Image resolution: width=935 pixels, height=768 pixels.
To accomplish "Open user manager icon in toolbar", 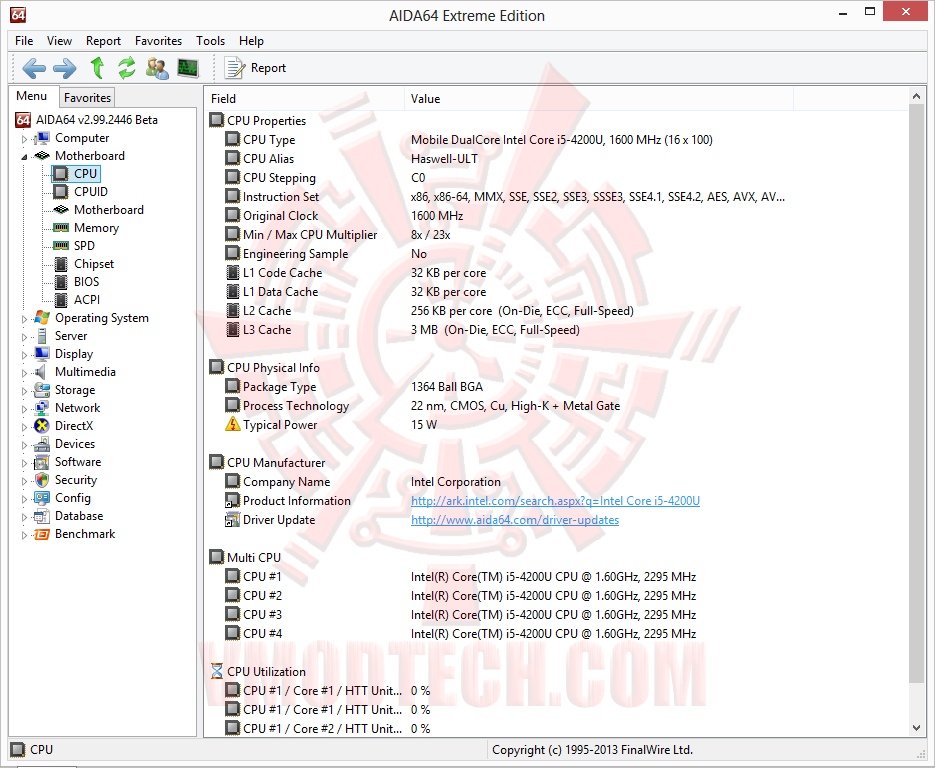I will pos(157,68).
